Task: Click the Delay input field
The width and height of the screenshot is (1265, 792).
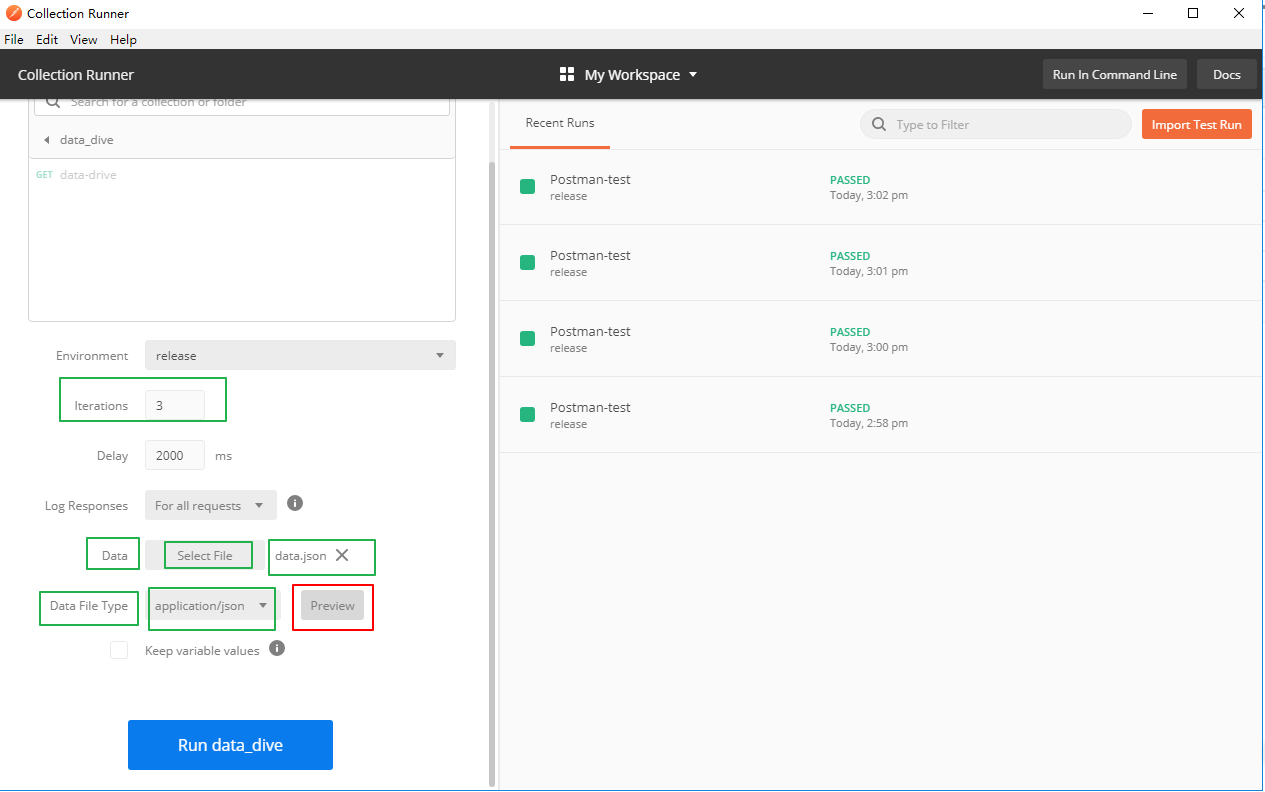Action: coord(175,455)
